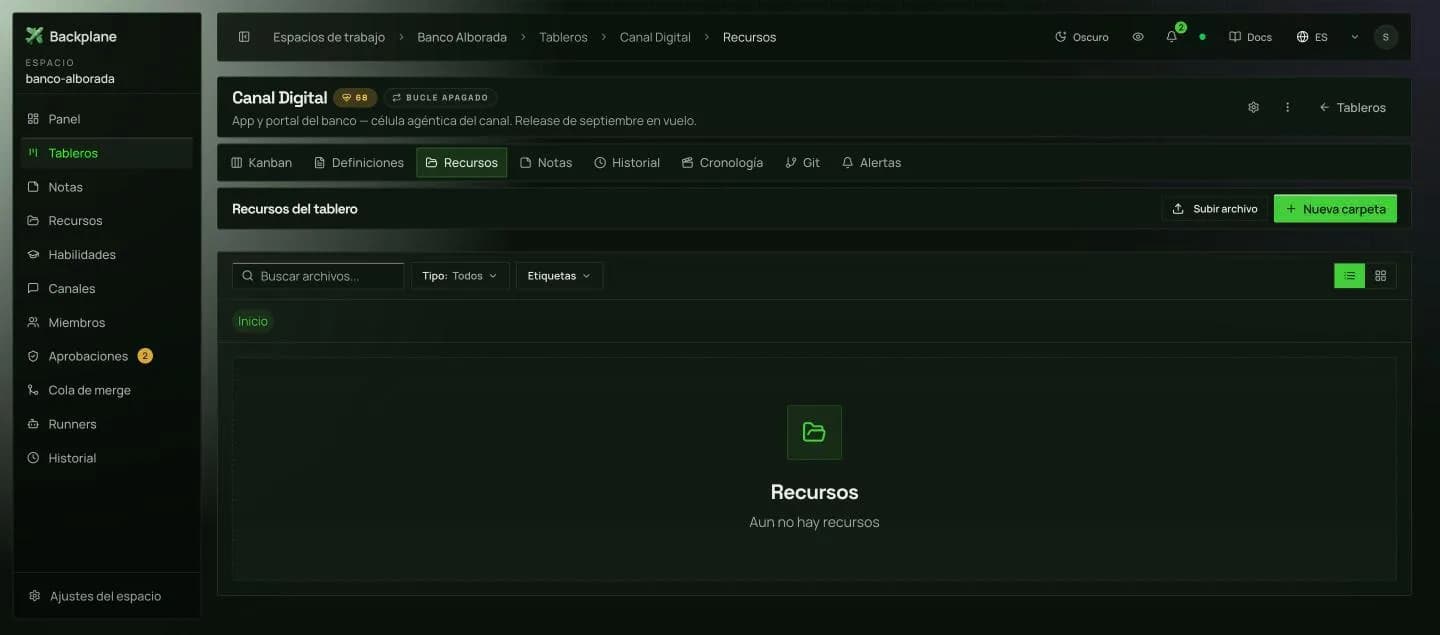Open Ajustes del espacio
The width and height of the screenshot is (1440, 635).
click(x=106, y=596)
